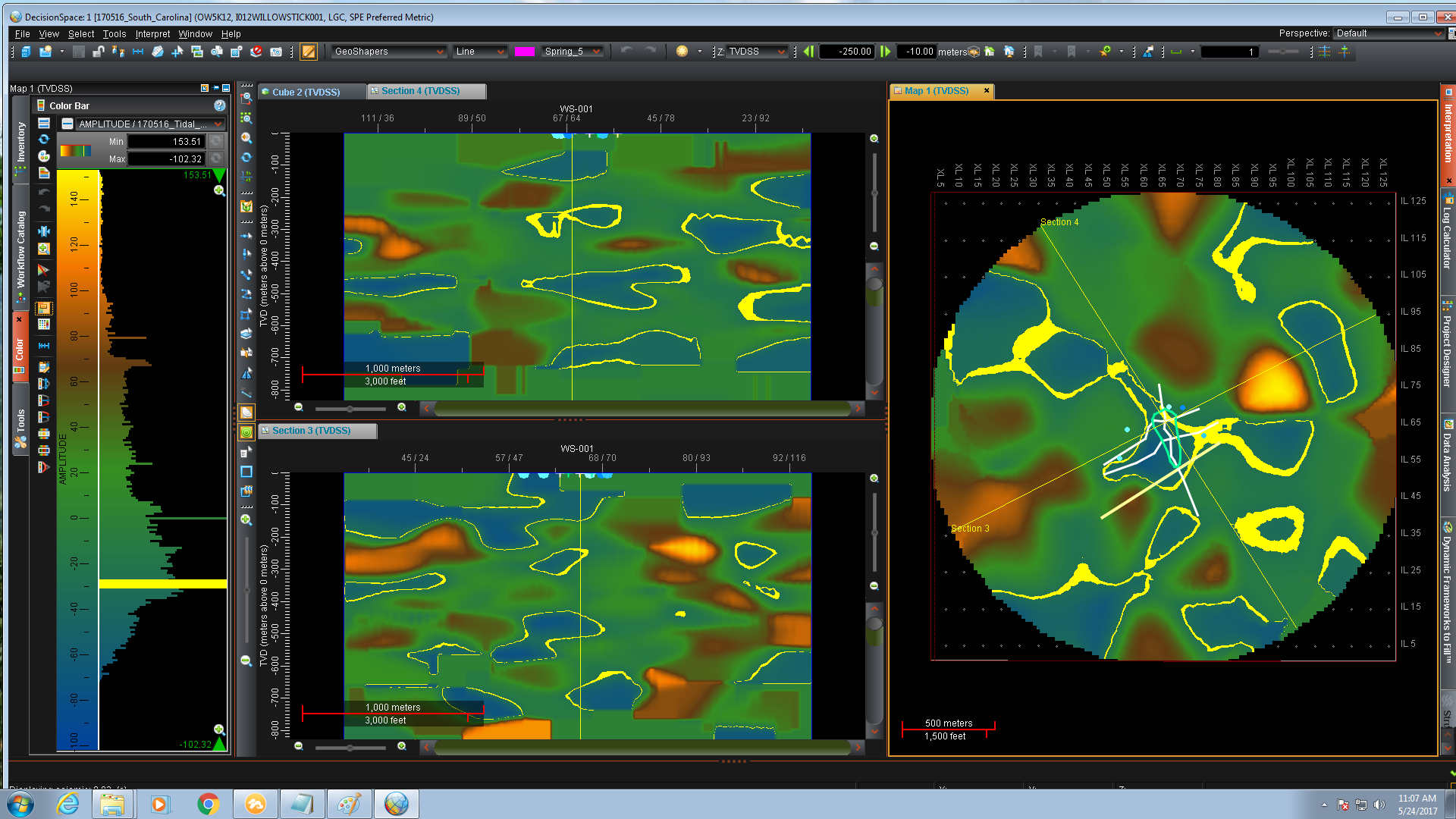Click the magenta line color swatch
The image size is (1456, 819).
525,52
